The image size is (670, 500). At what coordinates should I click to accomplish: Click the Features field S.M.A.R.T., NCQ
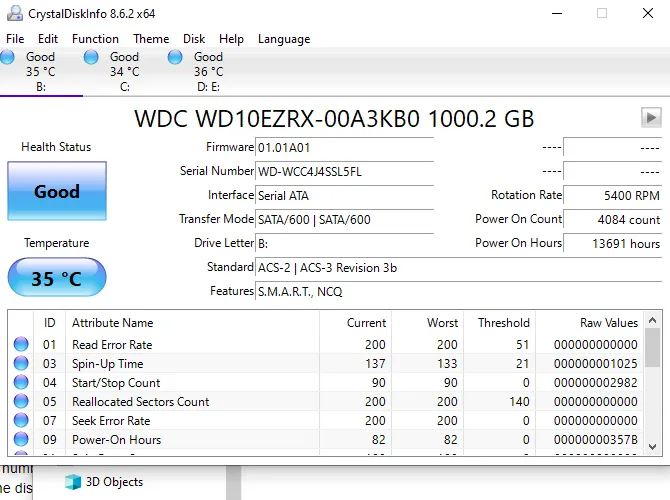(x=458, y=291)
